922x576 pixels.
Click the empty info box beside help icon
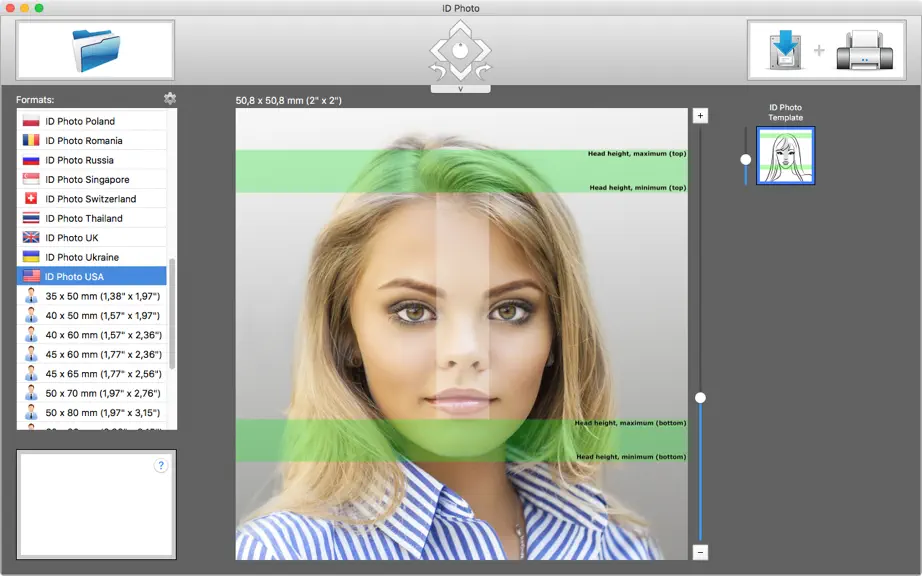pos(96,504)
